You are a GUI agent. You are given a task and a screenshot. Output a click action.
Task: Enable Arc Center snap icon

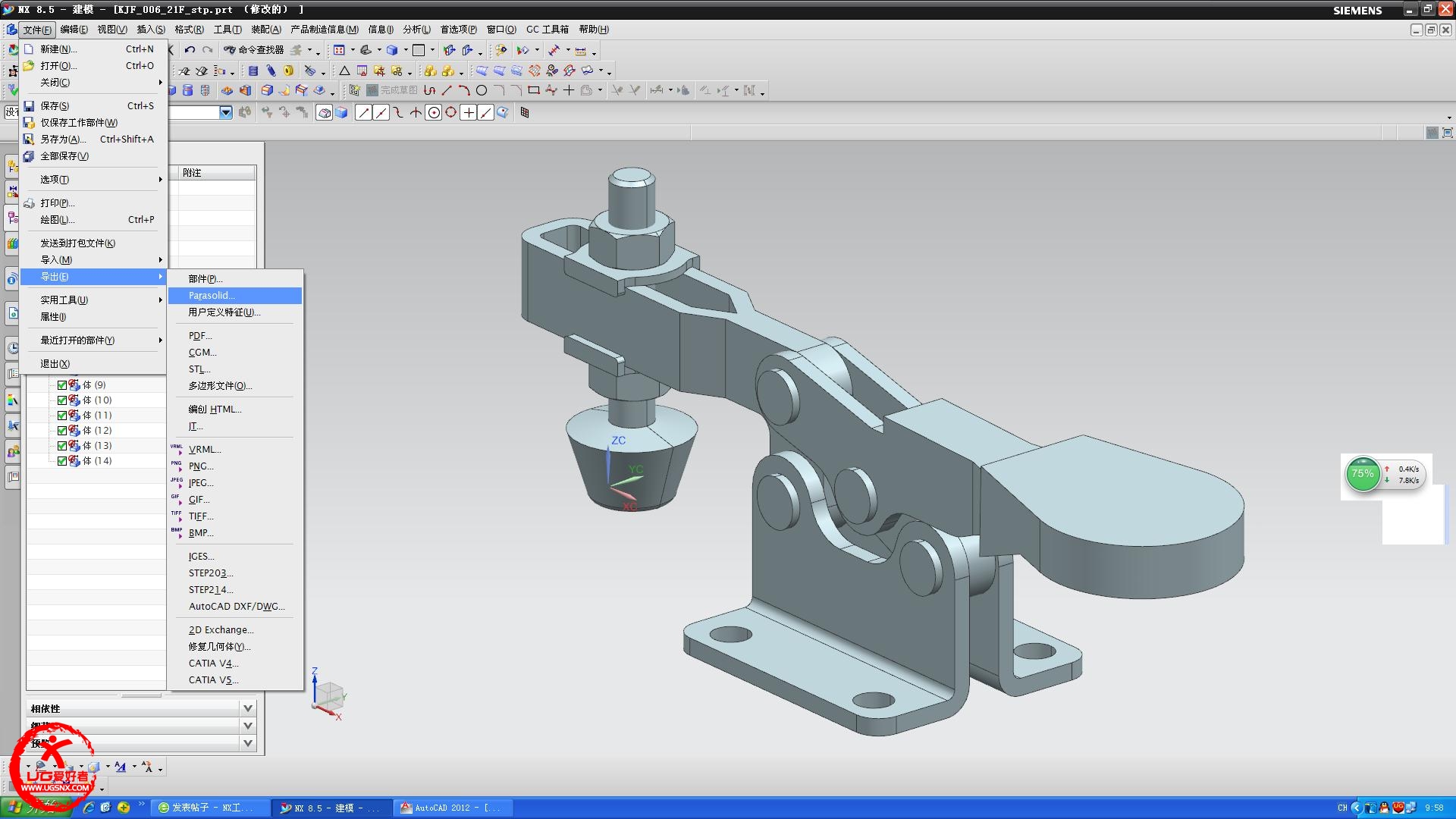[x=434, y=112]
